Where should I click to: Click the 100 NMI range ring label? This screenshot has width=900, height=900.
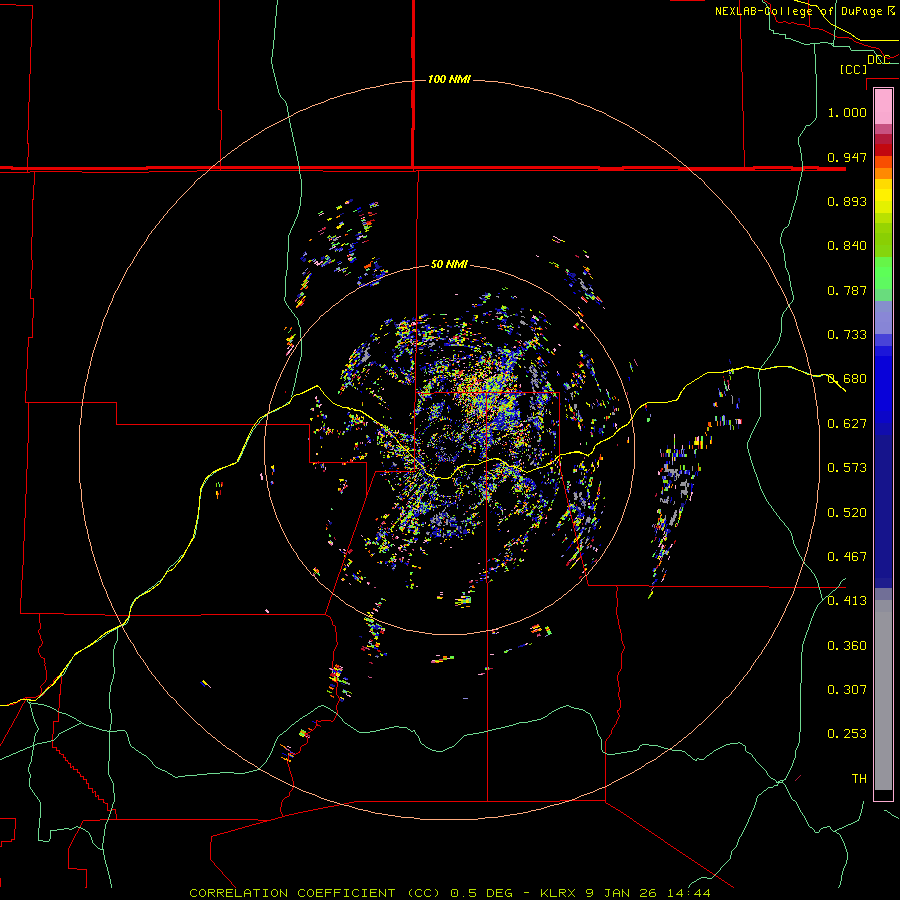(x=449, y=79)
